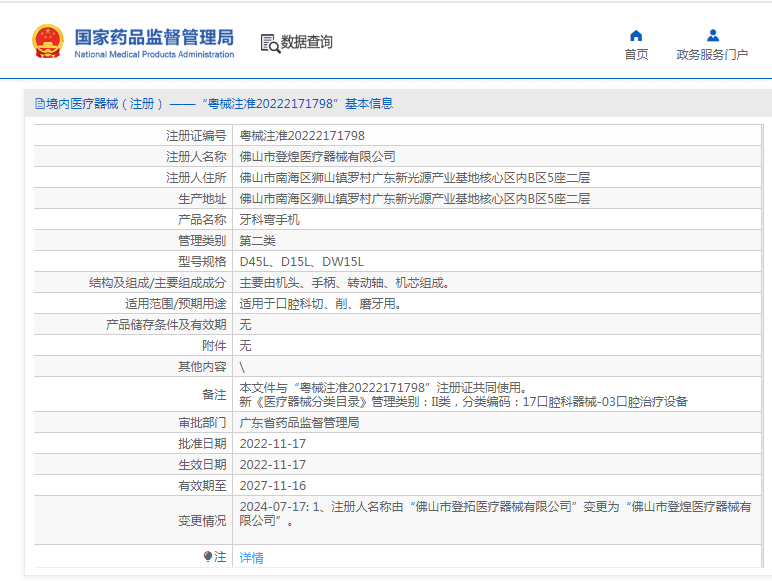Click the 管理类别 label
772x581 pixels.
click(x=202, y=241)
